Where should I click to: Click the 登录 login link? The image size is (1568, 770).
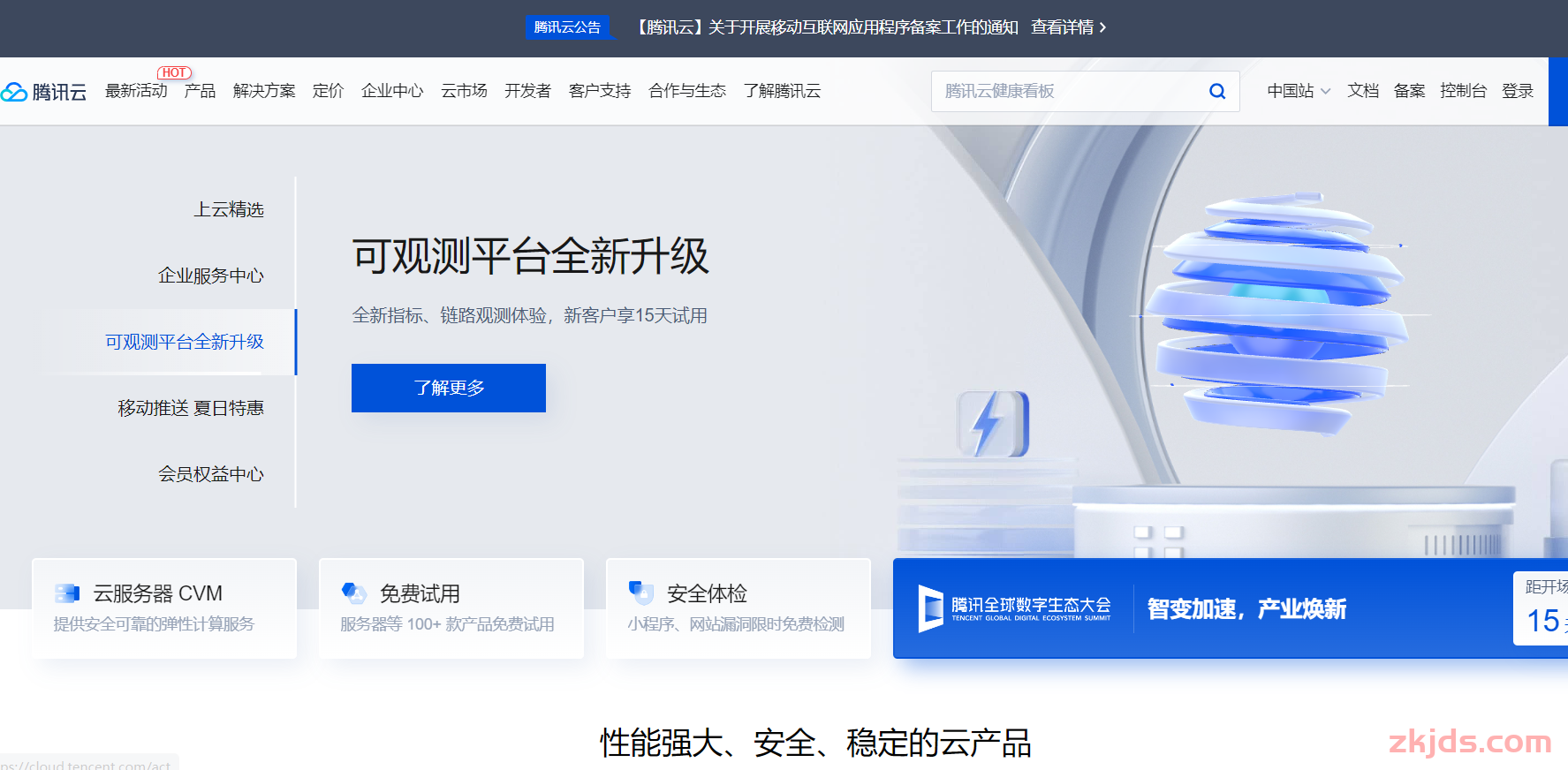tap(1518, 91)
